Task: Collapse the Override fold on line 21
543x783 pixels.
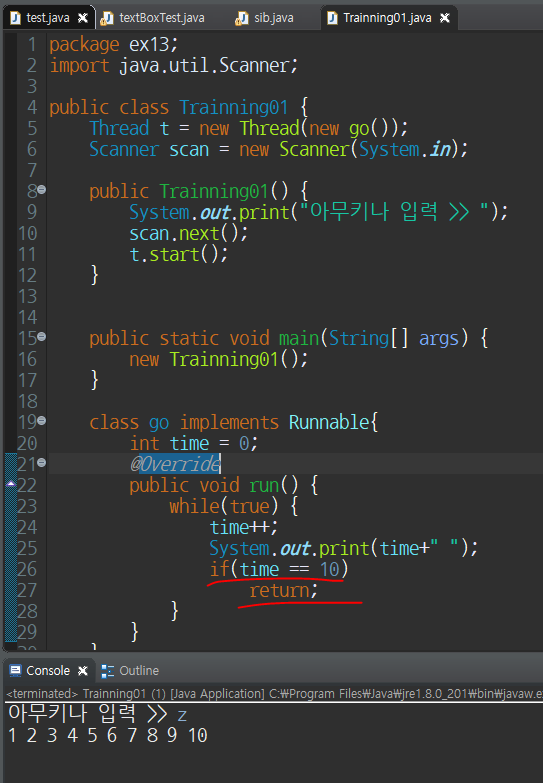Action: point(42,462)
